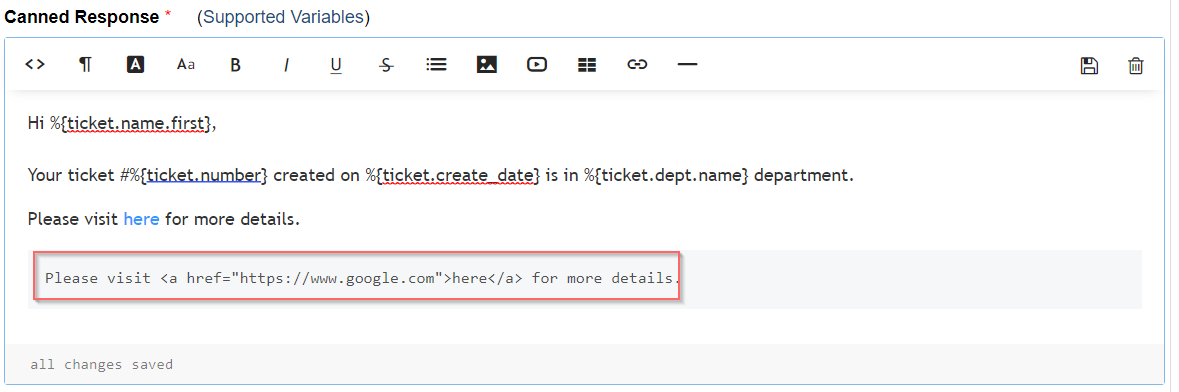Insert an image

(x=486, y=65)
